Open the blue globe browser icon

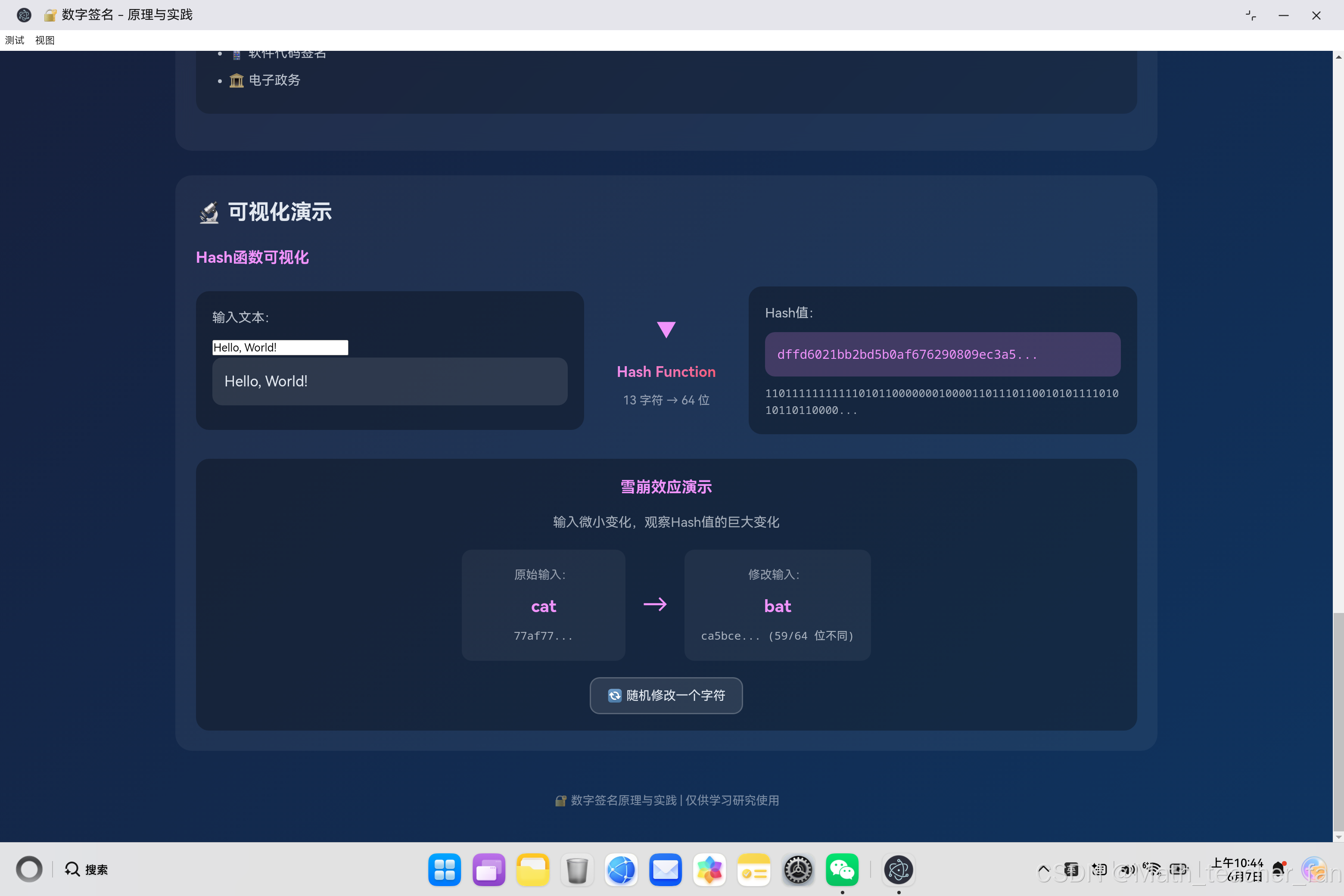[621, 870]
